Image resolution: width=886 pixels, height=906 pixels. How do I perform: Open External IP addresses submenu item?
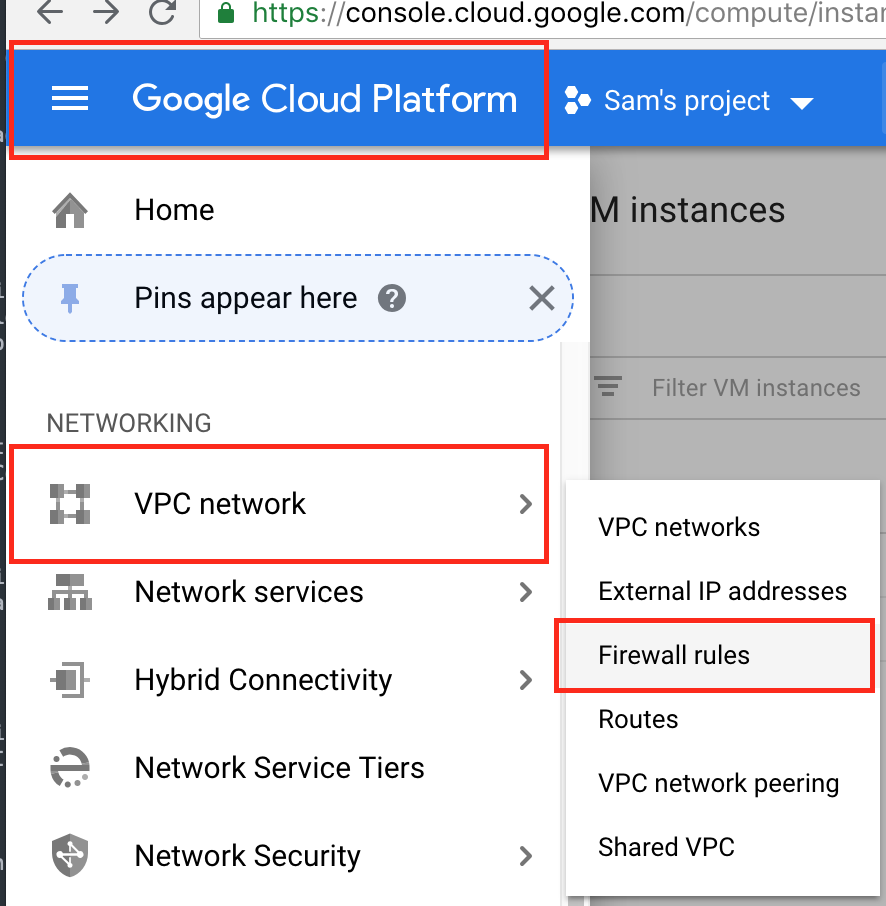[x=722, y=592]
